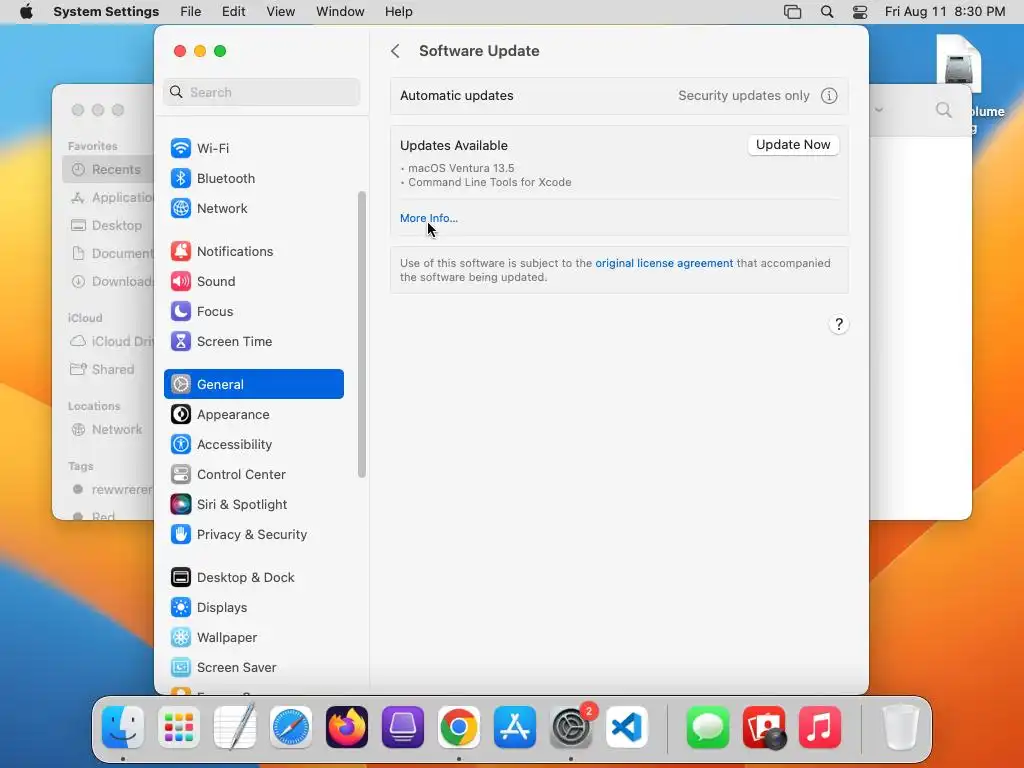Open Safari from the Dock
Image resolution: width=1024 pixels, height=768 pixels.
coord(291,727)
